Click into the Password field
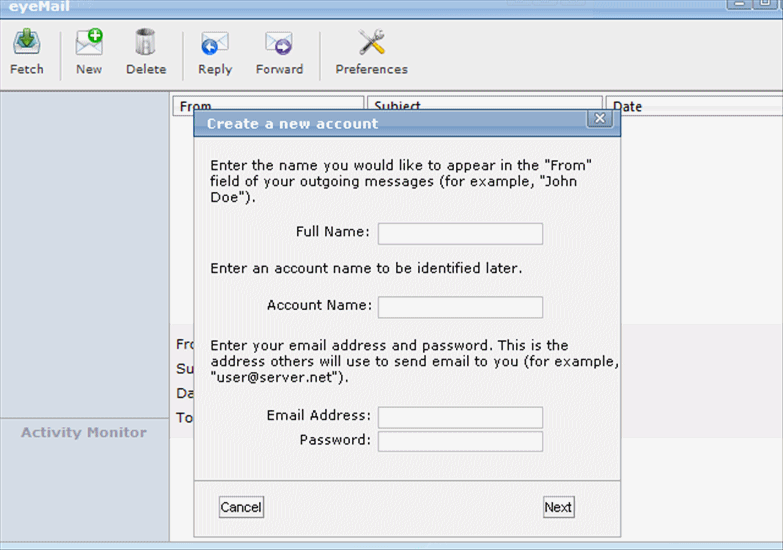783x550 pixels. coord(460,441)
